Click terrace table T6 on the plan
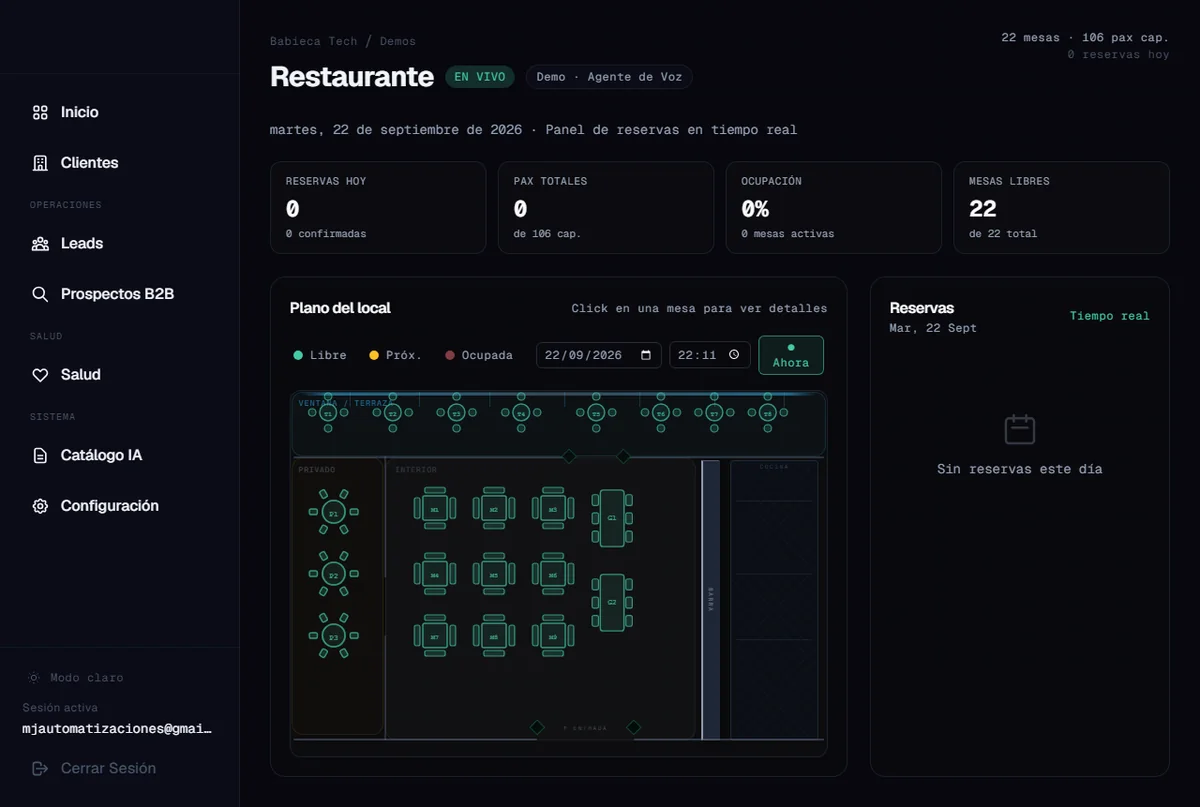The image size is (1200, 807). coord(660,412)
